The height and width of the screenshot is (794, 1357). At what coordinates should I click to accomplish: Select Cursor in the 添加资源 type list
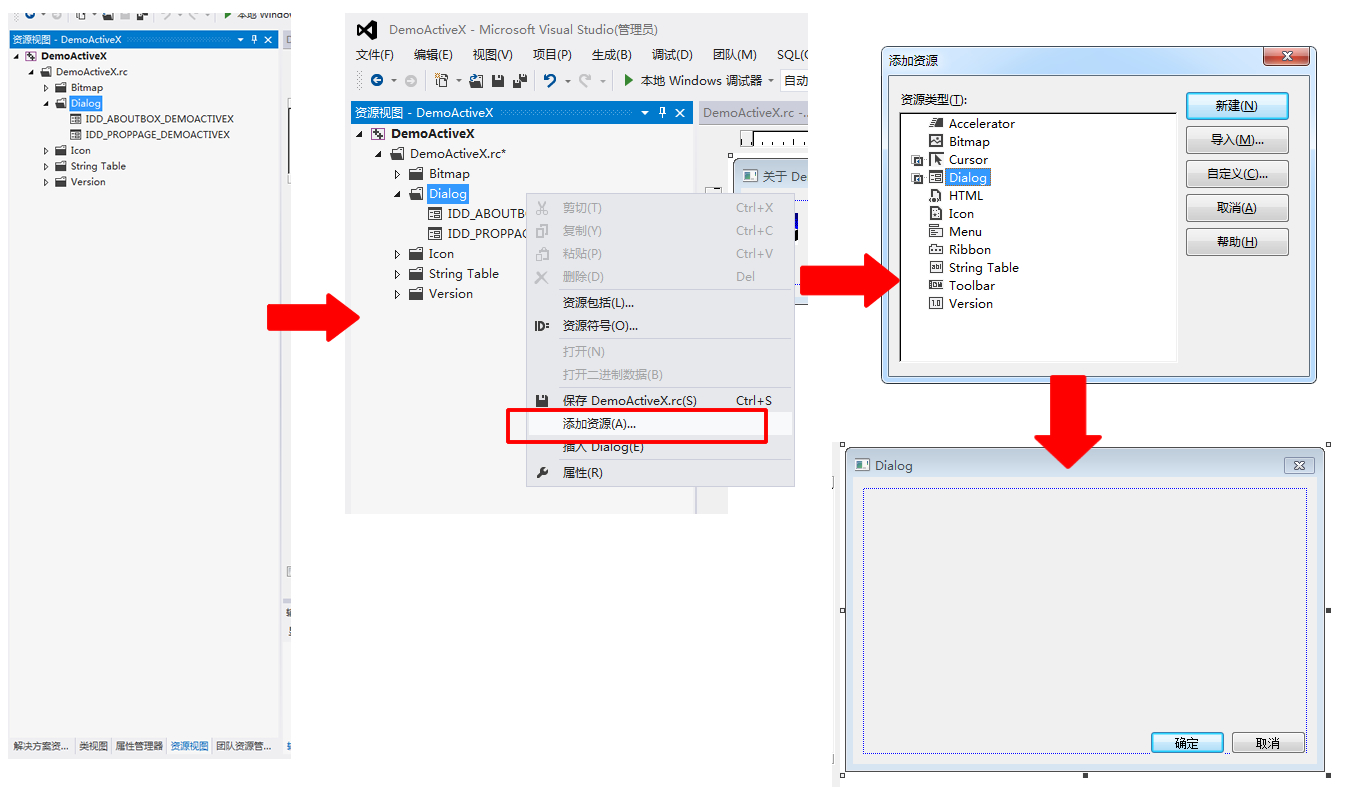[968, 159]
